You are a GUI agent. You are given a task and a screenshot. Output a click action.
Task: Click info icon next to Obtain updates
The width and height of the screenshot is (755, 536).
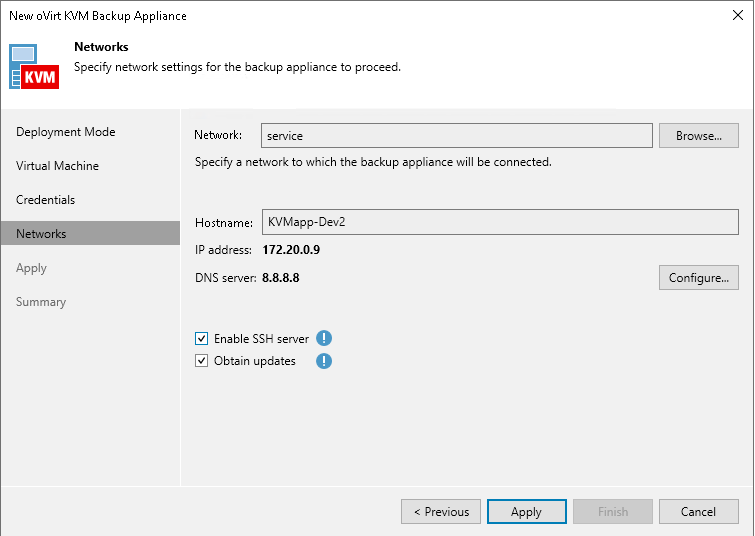(324, 361)
